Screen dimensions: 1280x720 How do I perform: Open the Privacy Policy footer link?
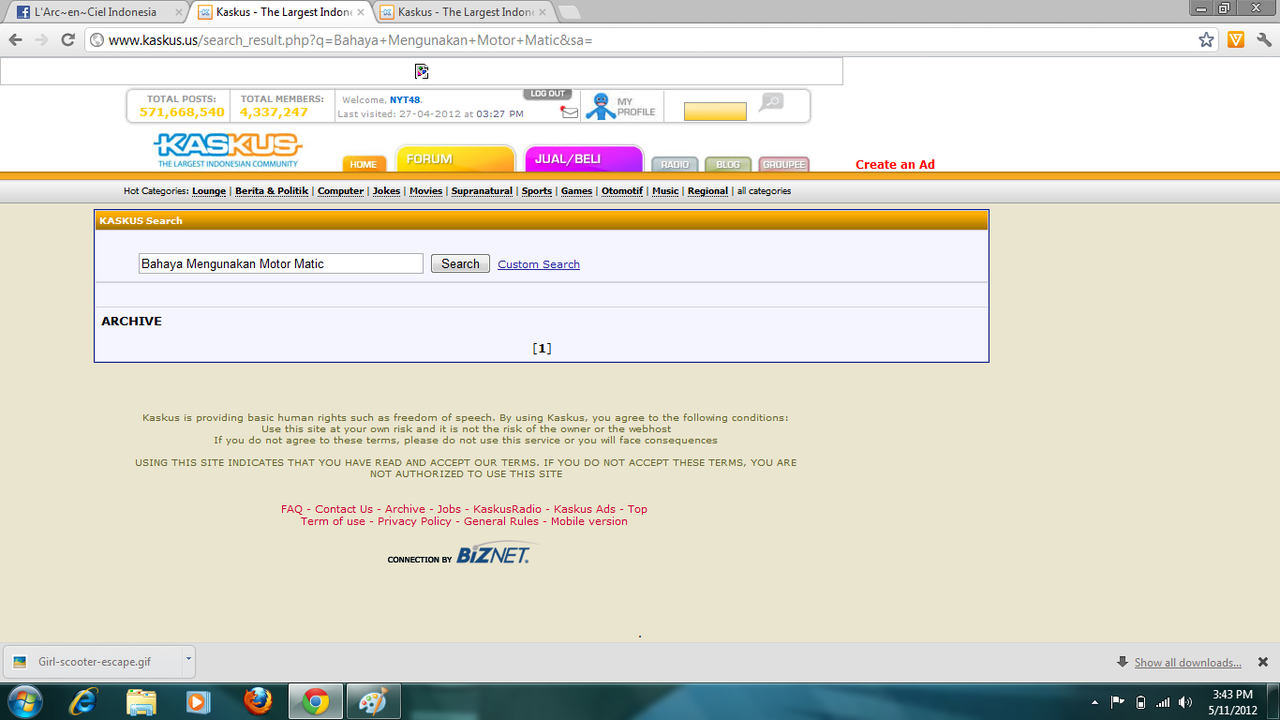(415, 521)
